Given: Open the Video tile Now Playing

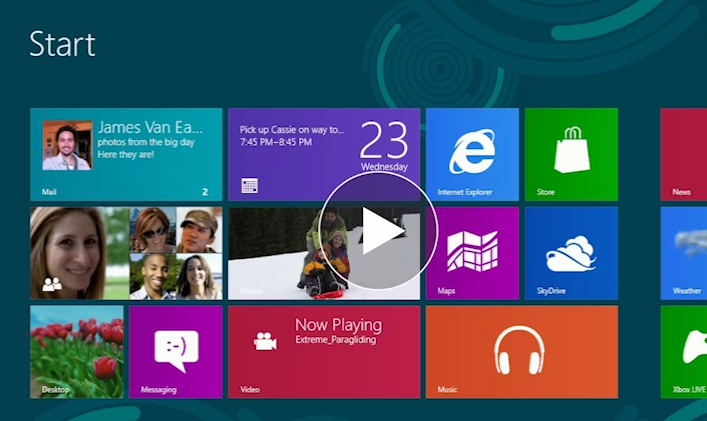Looking at the screenshot, I should (324, 352).
